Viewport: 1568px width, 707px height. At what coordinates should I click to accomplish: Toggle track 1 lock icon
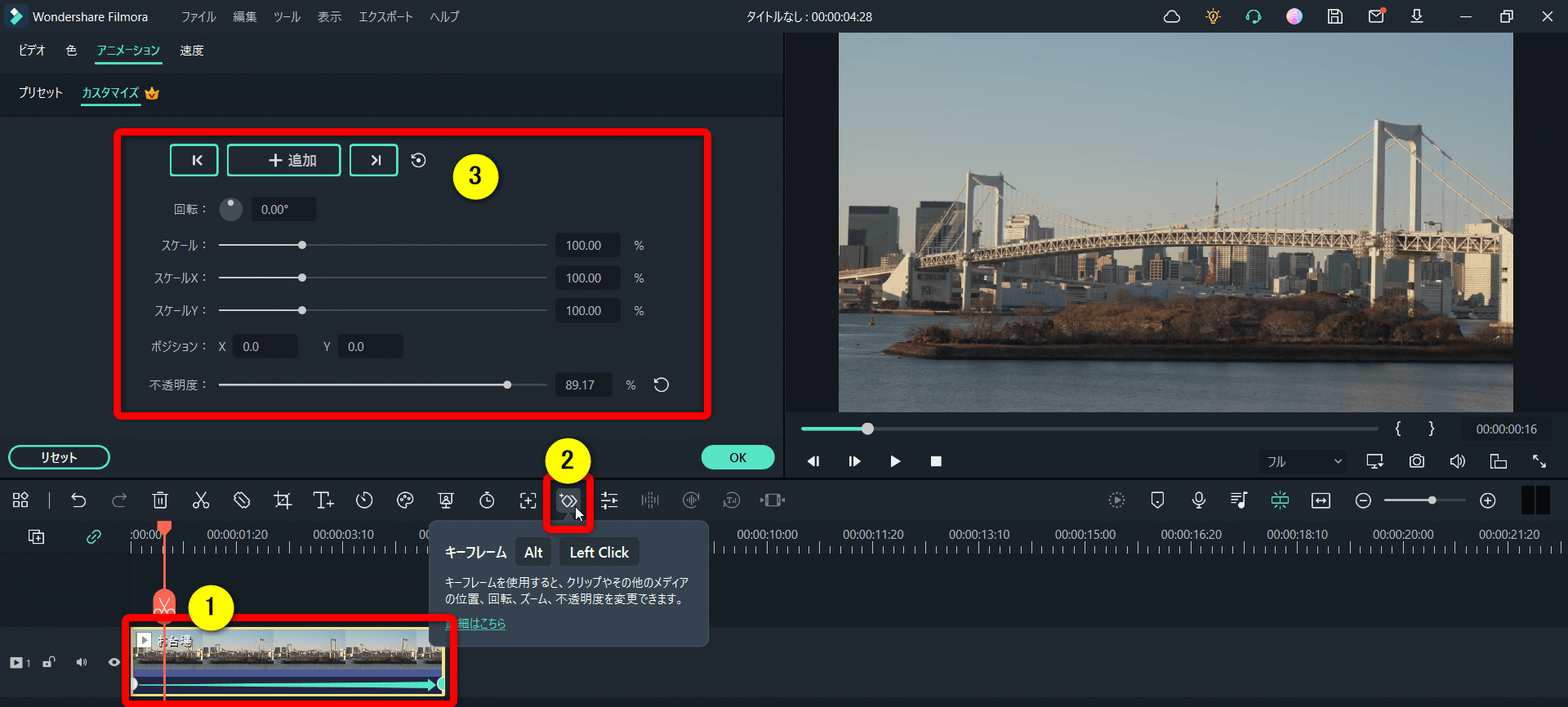coord(49,662)
